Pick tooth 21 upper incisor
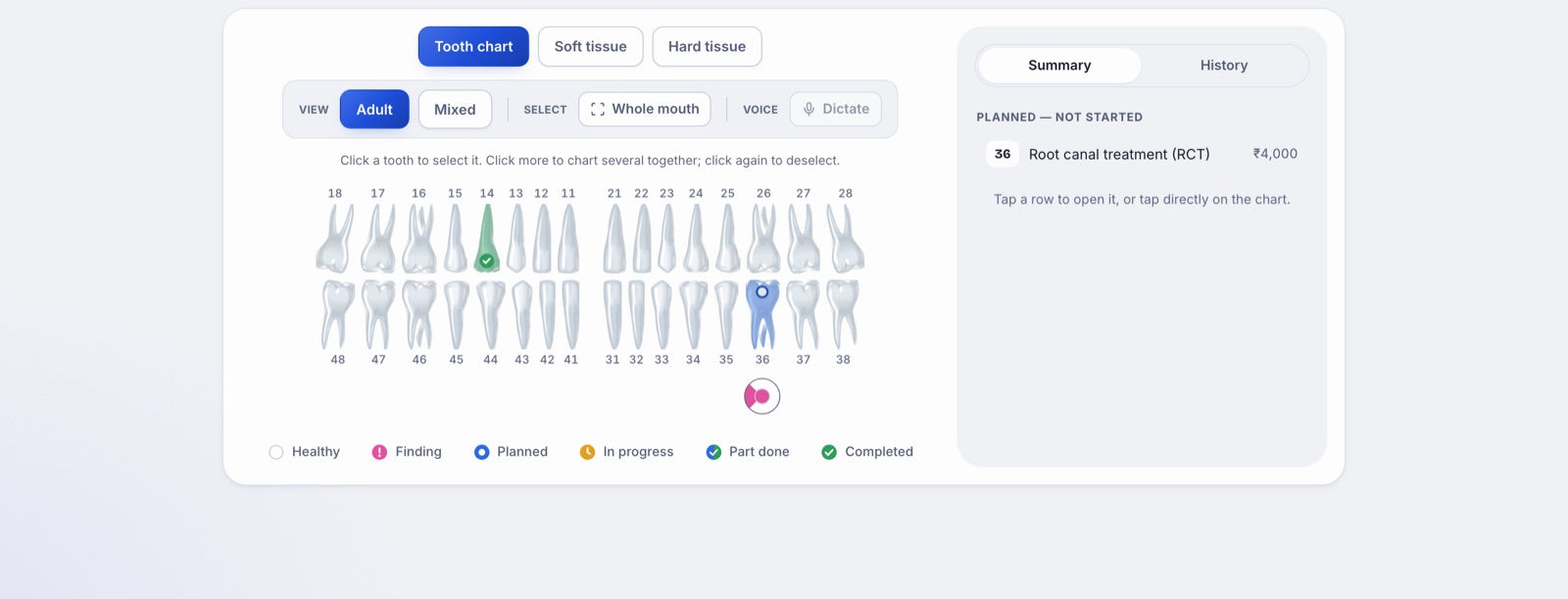The image size is (1568, 599). (x=614, y=237)
